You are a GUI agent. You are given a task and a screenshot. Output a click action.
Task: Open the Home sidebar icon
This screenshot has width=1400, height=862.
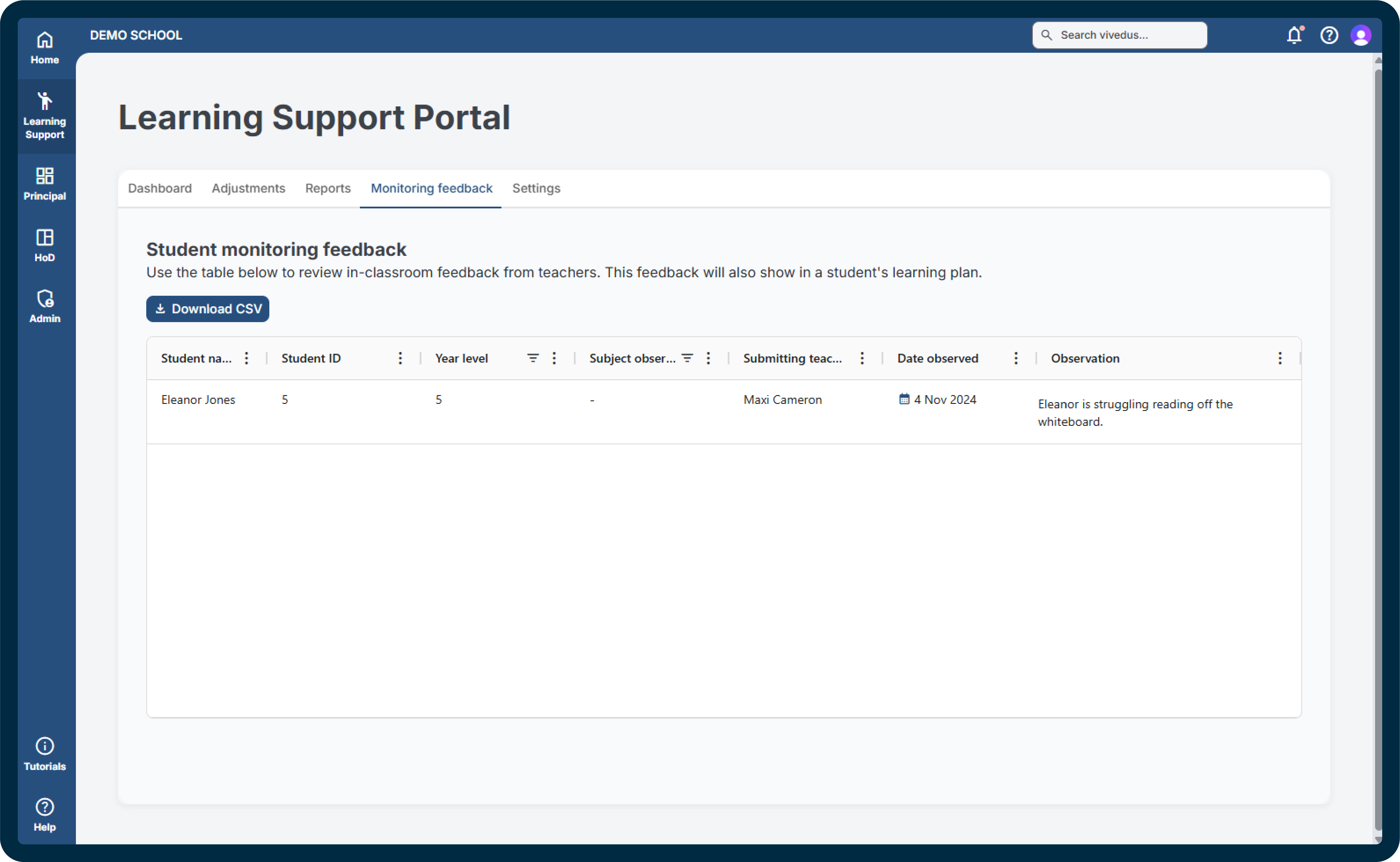coord(45,48)
